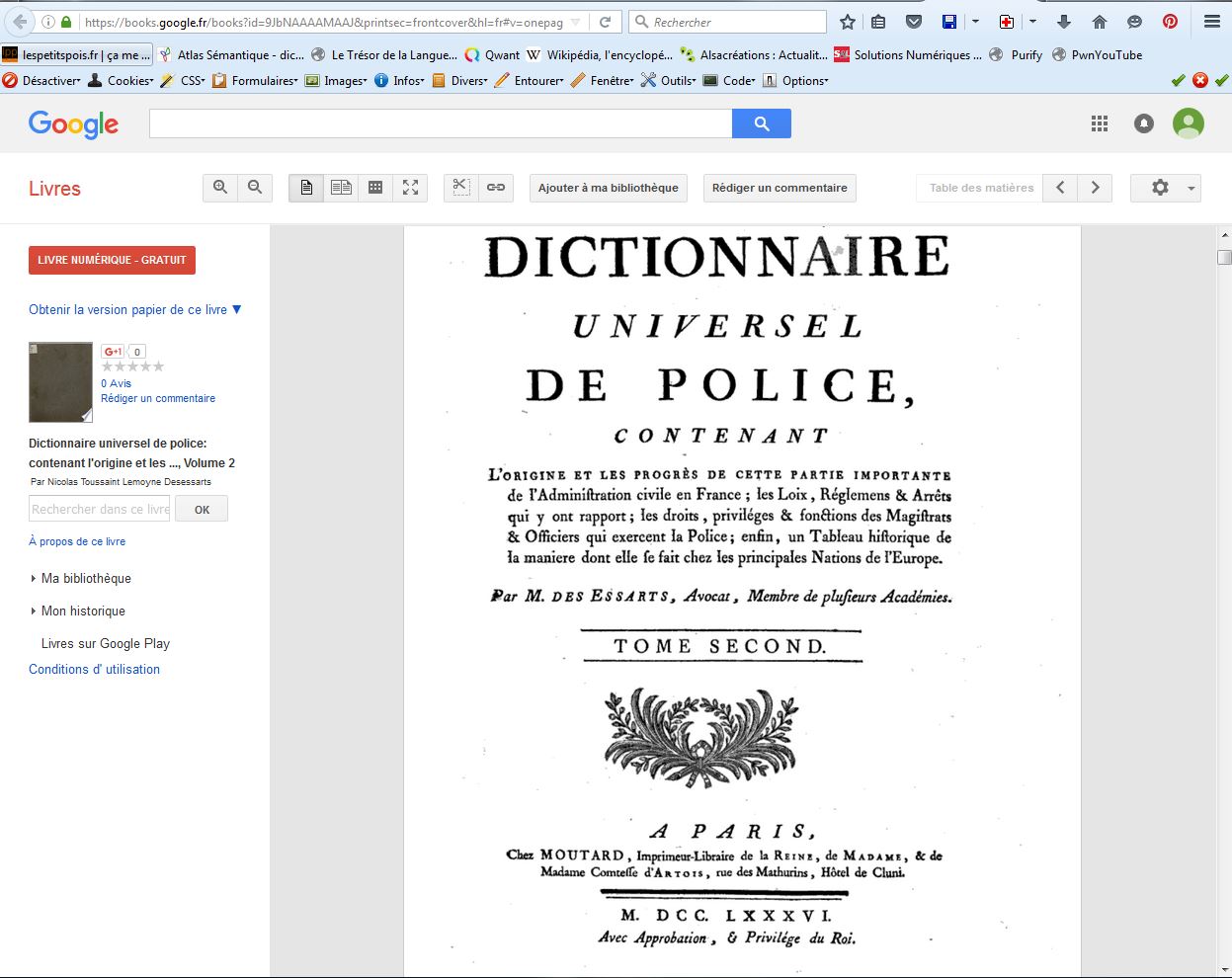
Task: Select the clip (scissors) tool
Action: point(460,188)
